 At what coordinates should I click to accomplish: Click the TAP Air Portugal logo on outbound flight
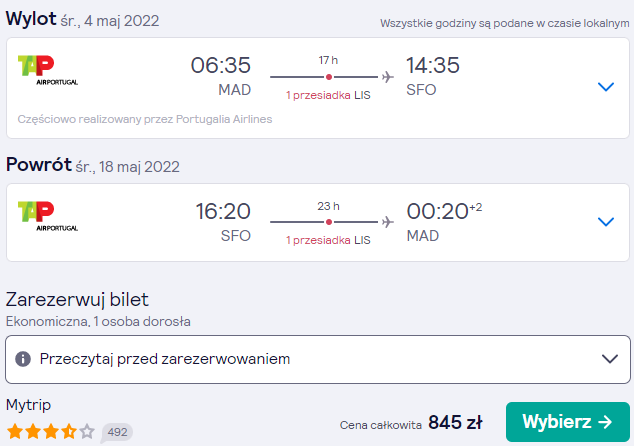48,70
